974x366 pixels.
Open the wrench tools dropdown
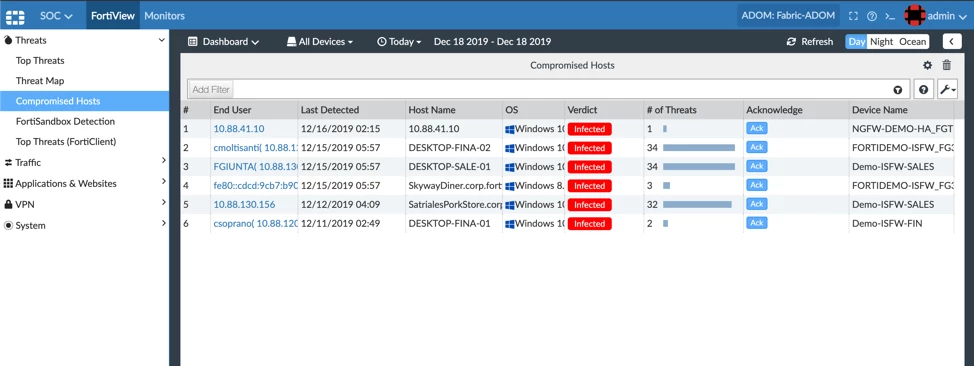coord(948,89)
